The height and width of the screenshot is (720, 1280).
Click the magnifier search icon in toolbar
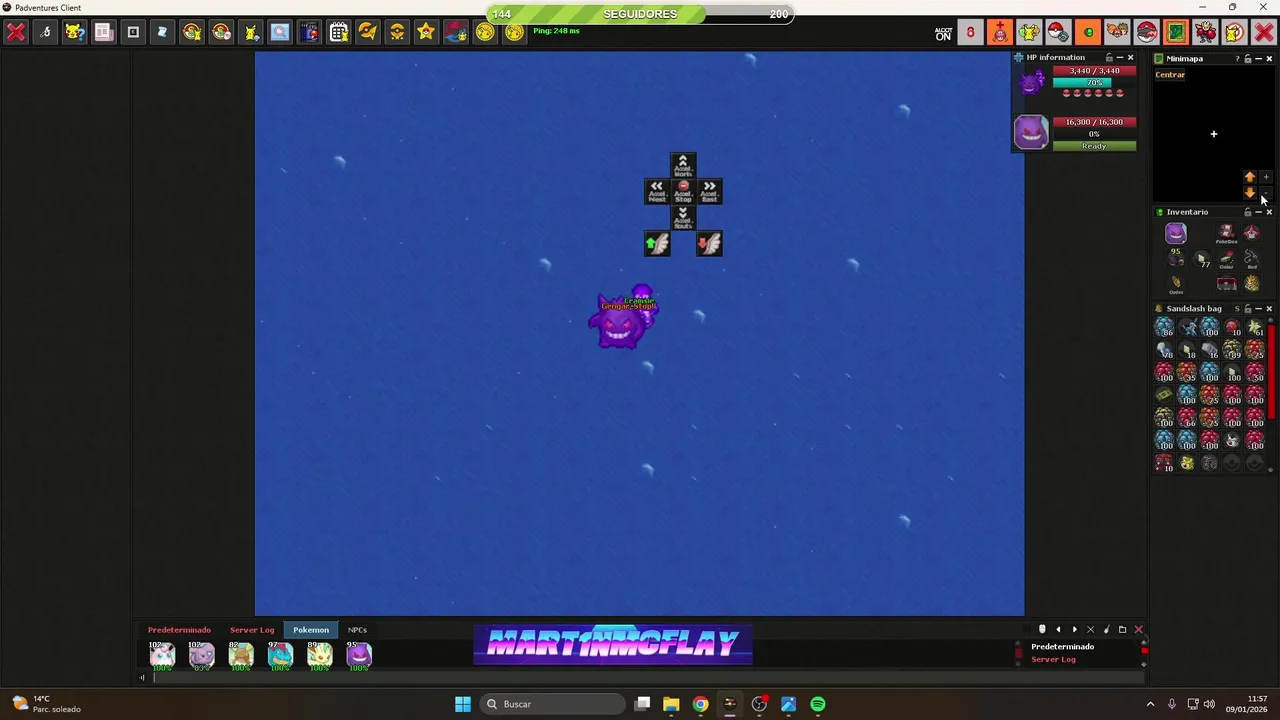coord(279,32)
